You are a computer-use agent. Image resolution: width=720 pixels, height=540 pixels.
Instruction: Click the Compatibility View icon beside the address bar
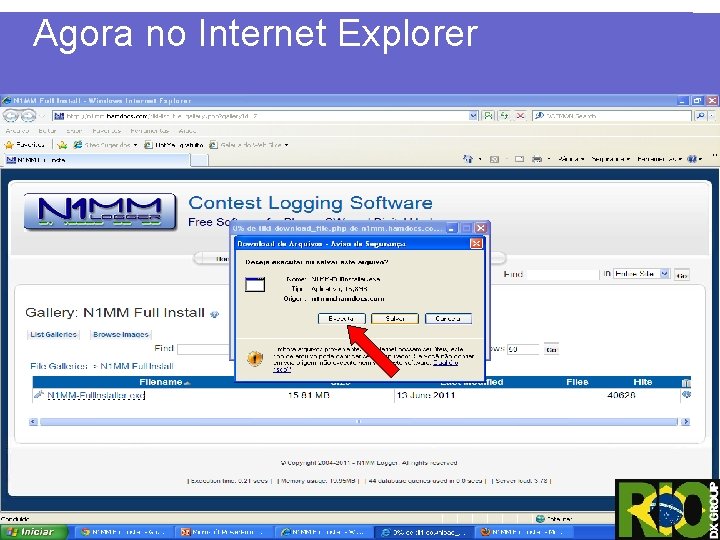489,116
